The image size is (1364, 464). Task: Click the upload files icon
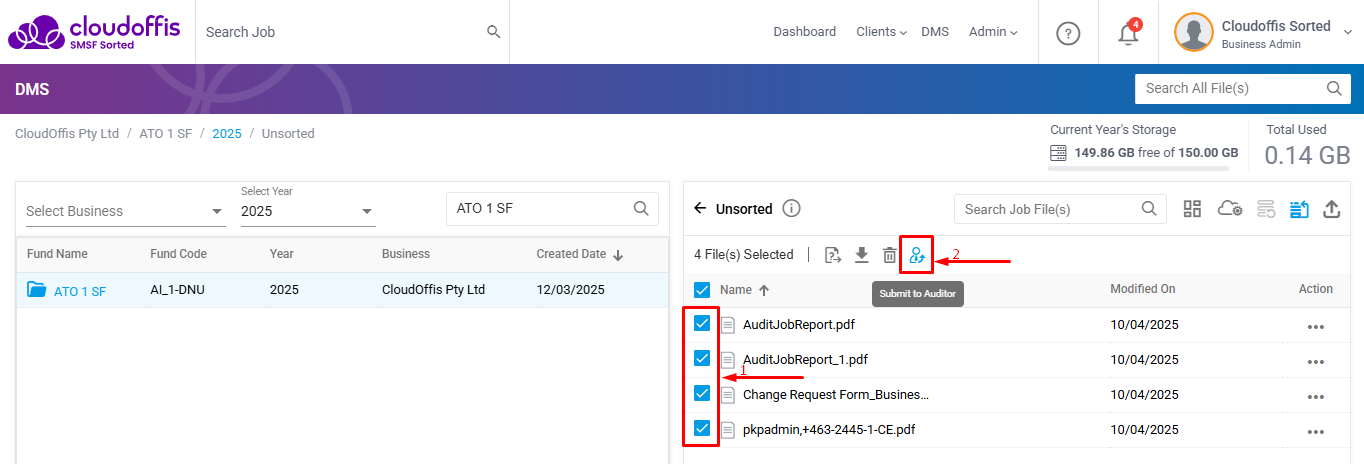(1331, 209)
